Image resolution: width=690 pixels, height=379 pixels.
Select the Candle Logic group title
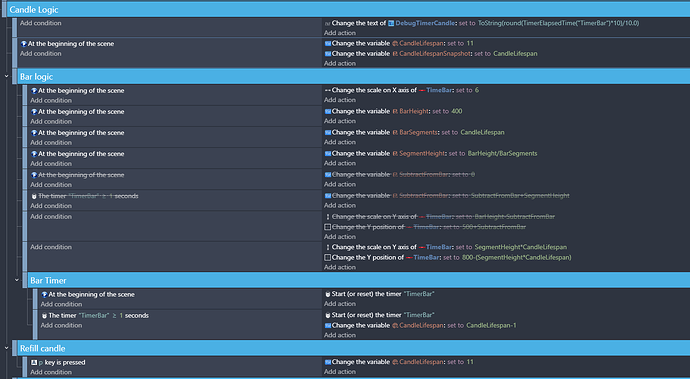pos(34,10)
